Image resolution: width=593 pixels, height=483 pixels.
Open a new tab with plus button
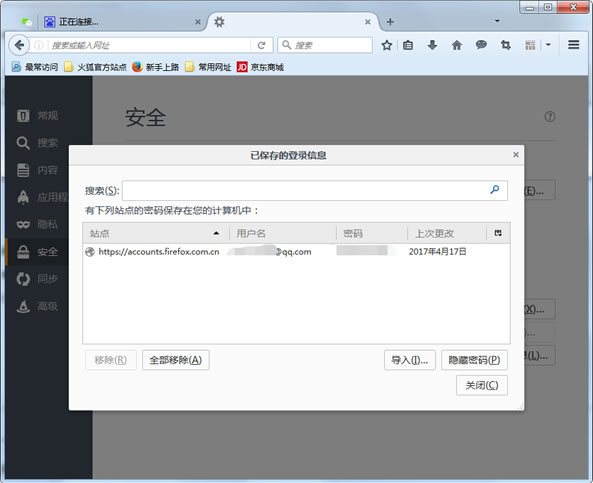coord(390,22)
